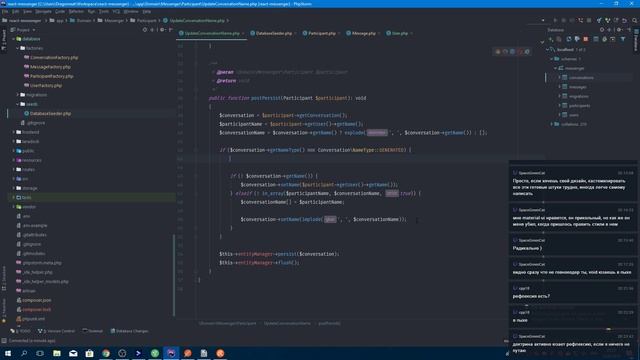The image size is (640, 360).
Task: Toggle the Database side tool button
Action: 636,40
